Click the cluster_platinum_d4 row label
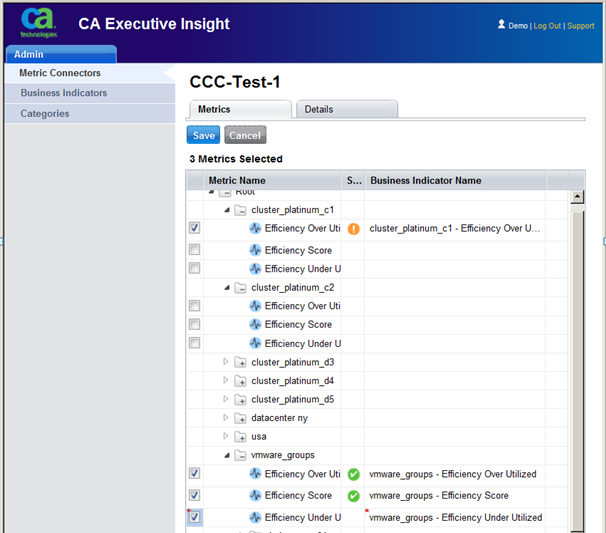The image size is (606, 533). coord(293,381)
